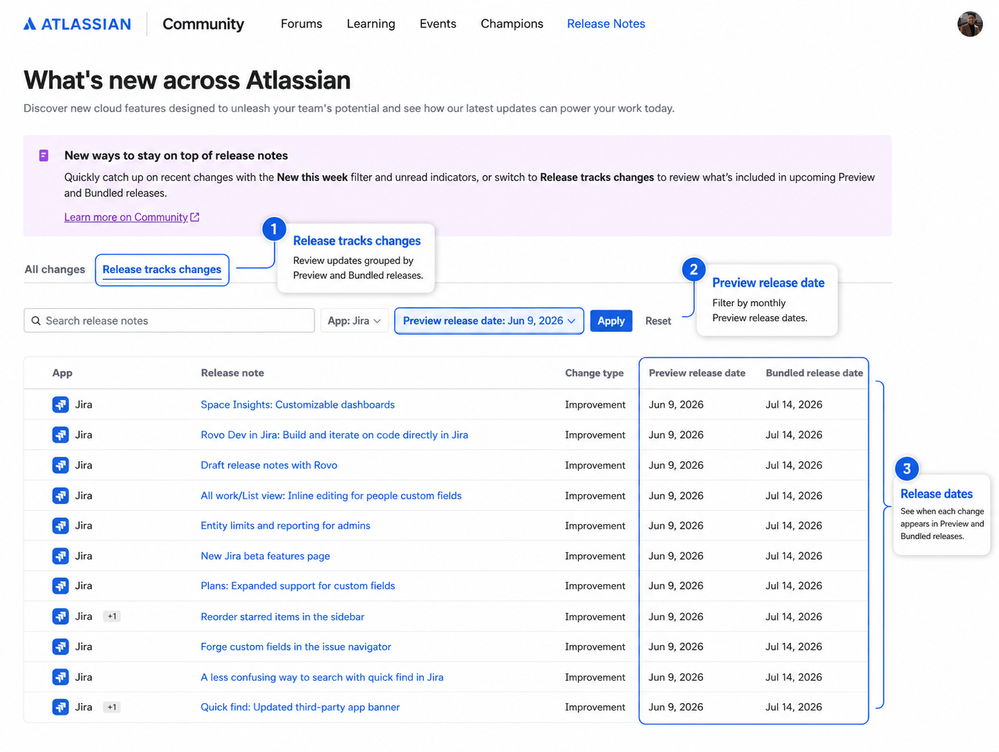Click New ways to stay on top heading
This screenshot has width=999, height=752.
[176, 155]
